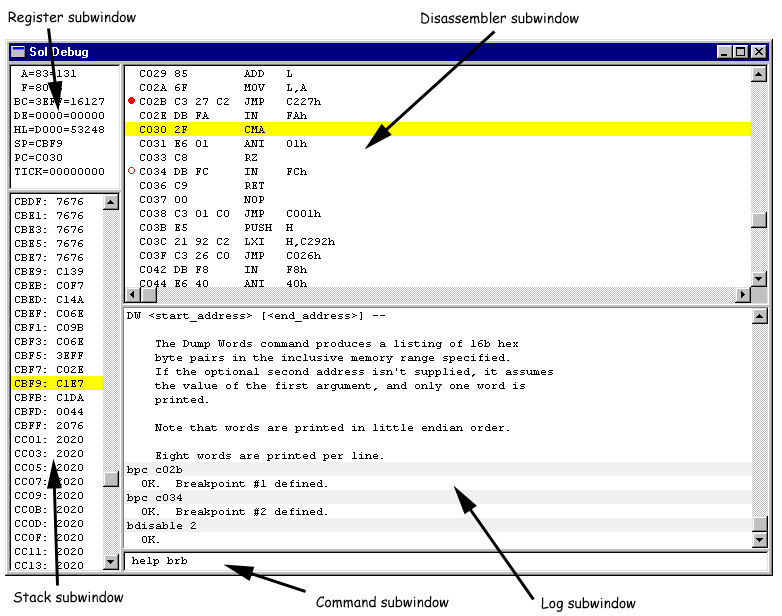
Task: Minimize the Sol Debug window
Action: tap(725, 52)
